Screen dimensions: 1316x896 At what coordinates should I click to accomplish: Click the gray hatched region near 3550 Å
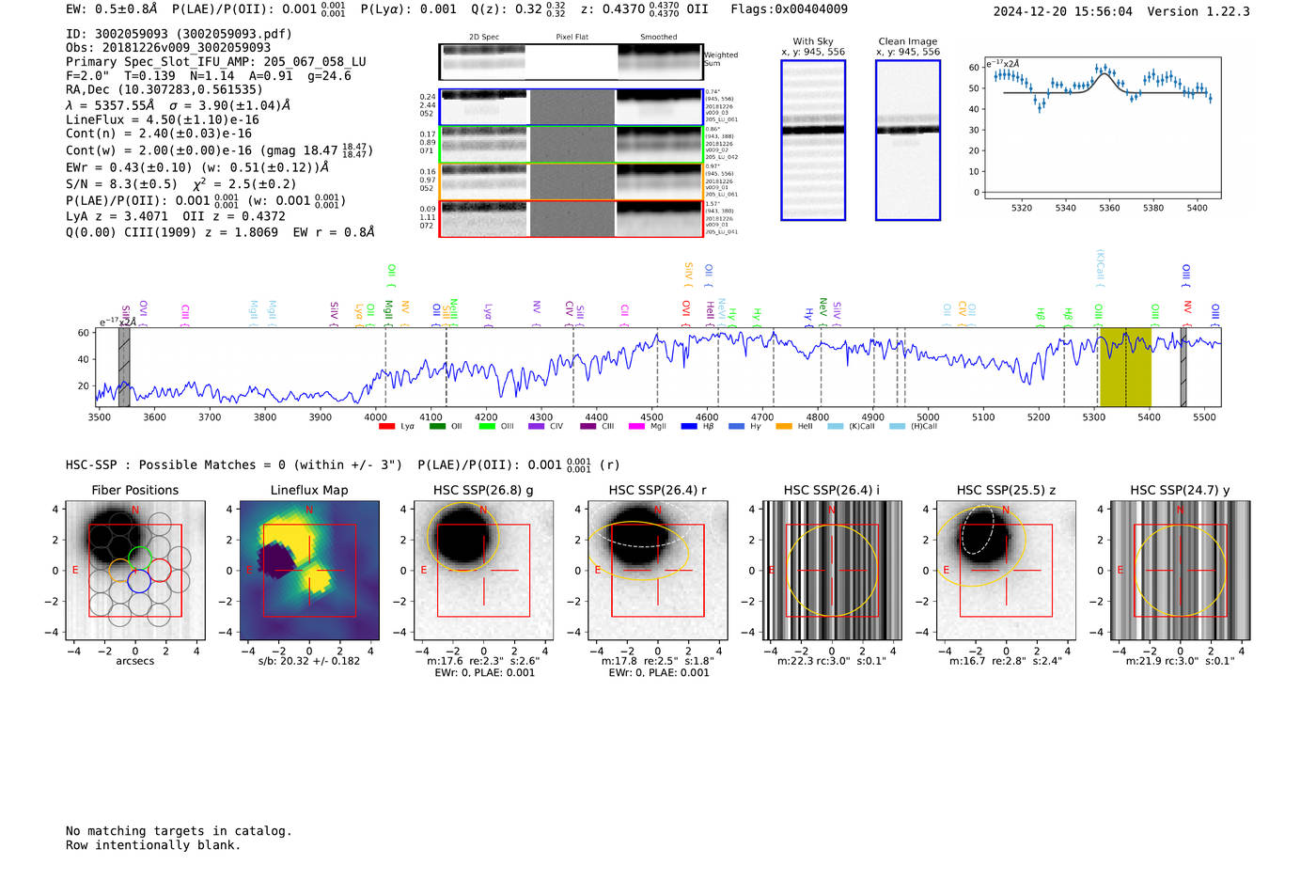tap(124, 367)
